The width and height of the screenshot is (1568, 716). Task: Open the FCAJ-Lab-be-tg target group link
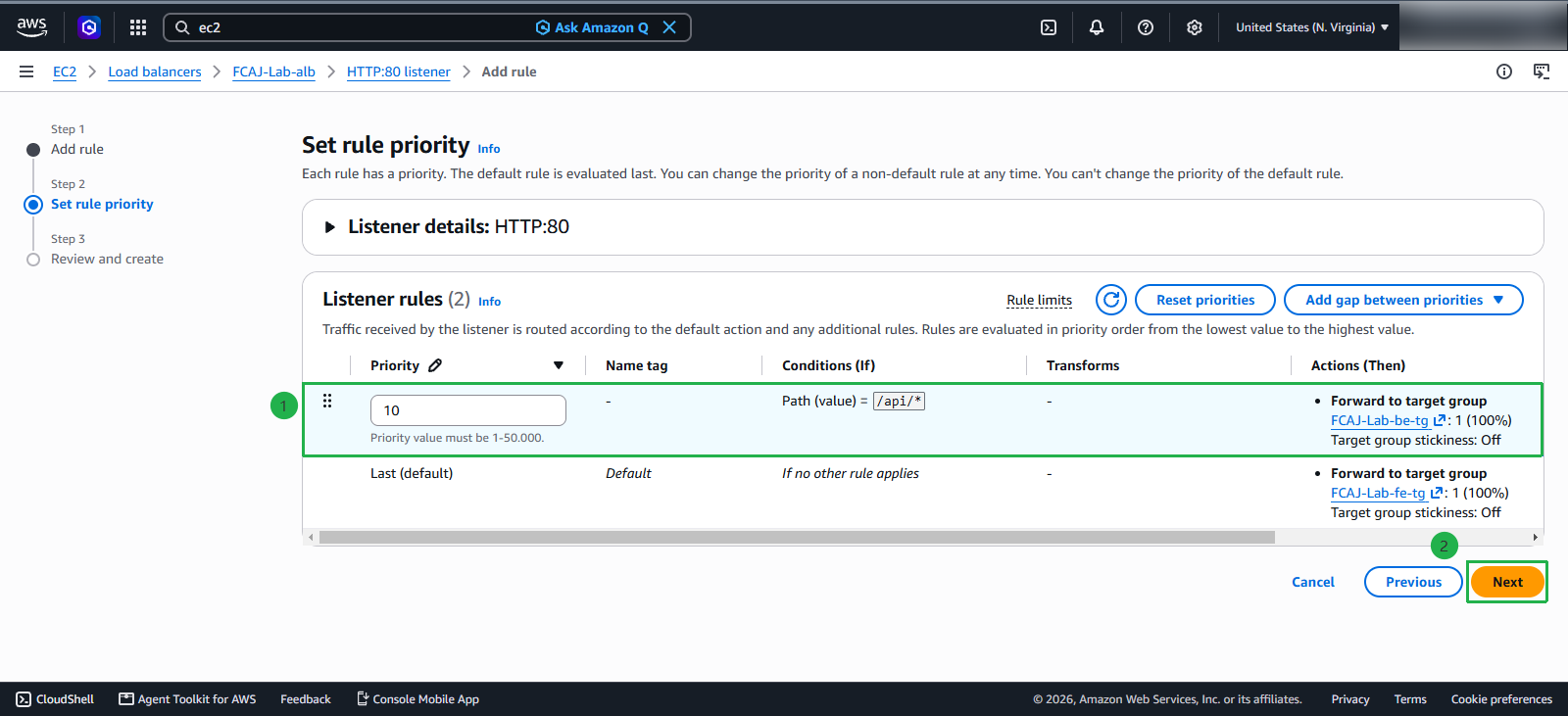(1380, 420)
